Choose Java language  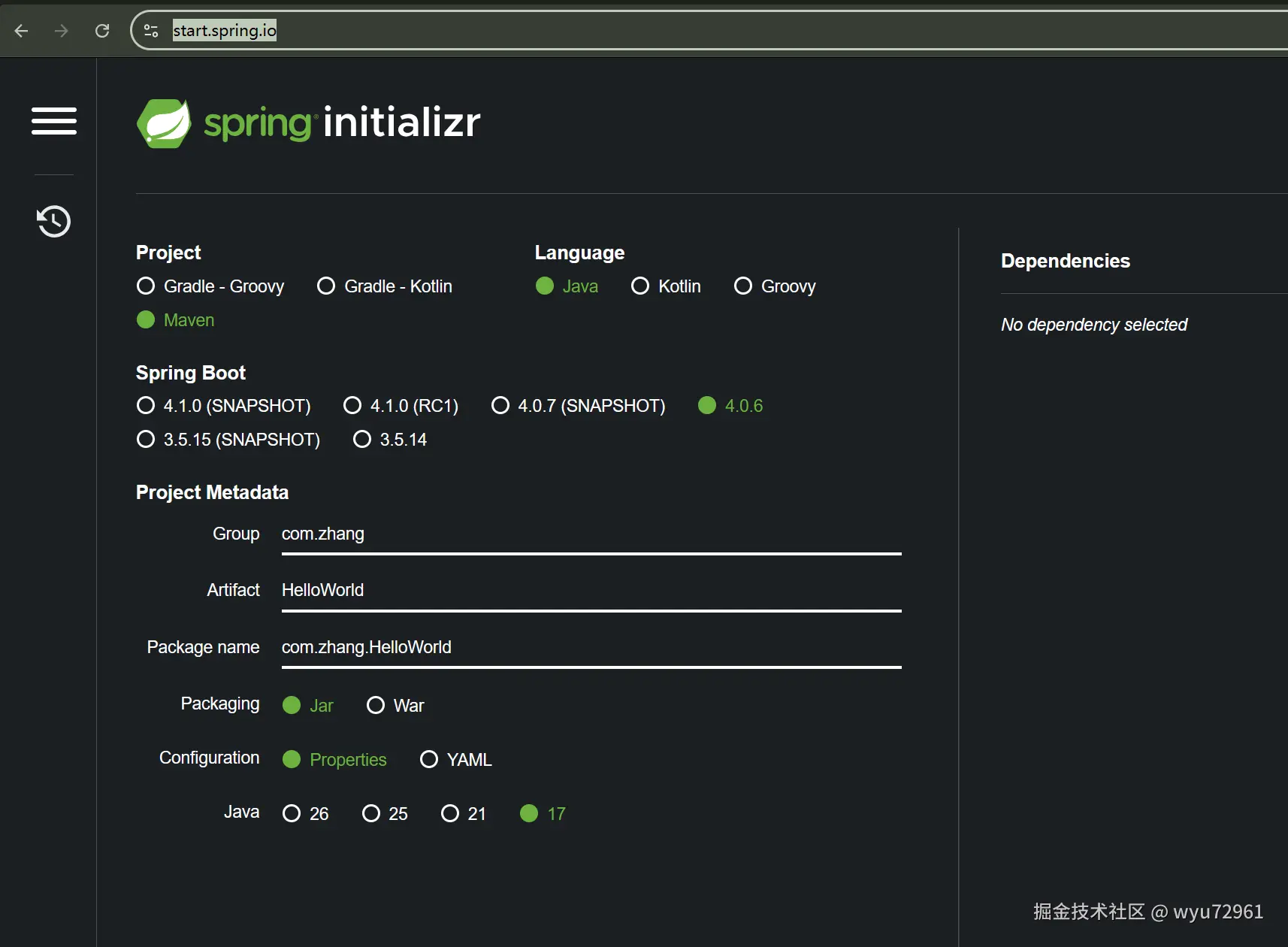coord(567,286)
